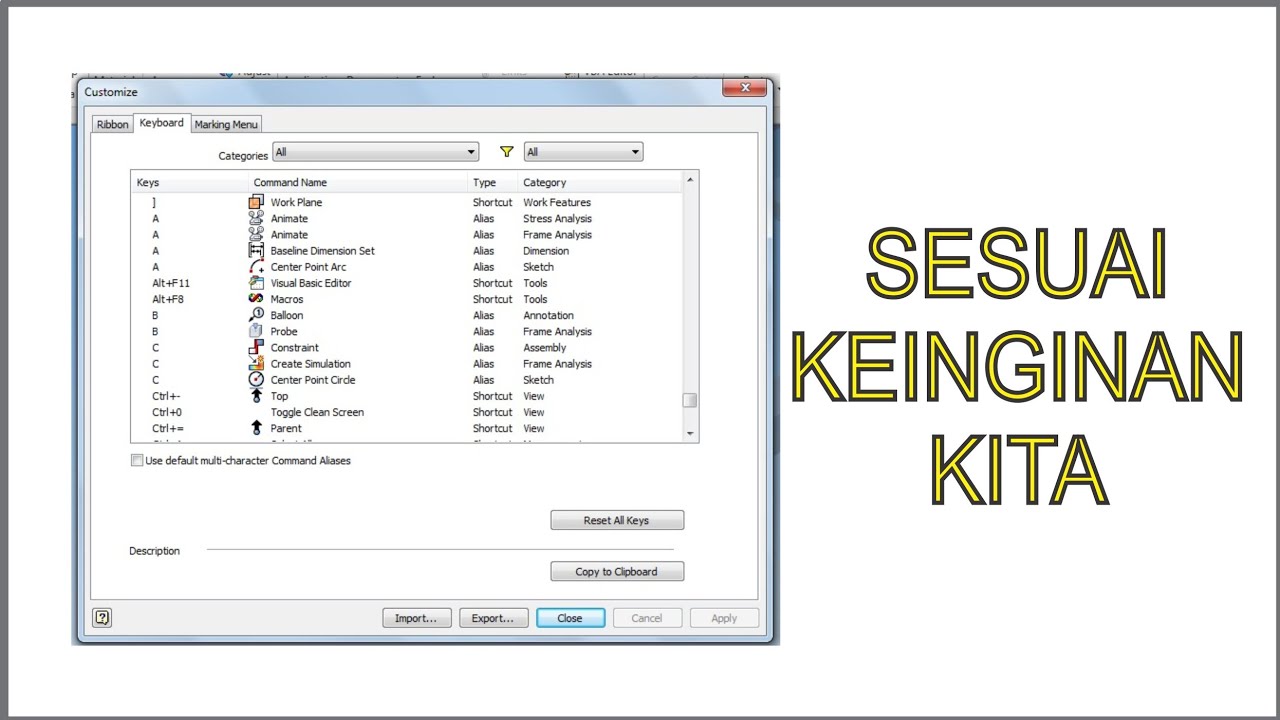
Task: Click the Baseline Dimension Set icon
Action: click(256, 250)
